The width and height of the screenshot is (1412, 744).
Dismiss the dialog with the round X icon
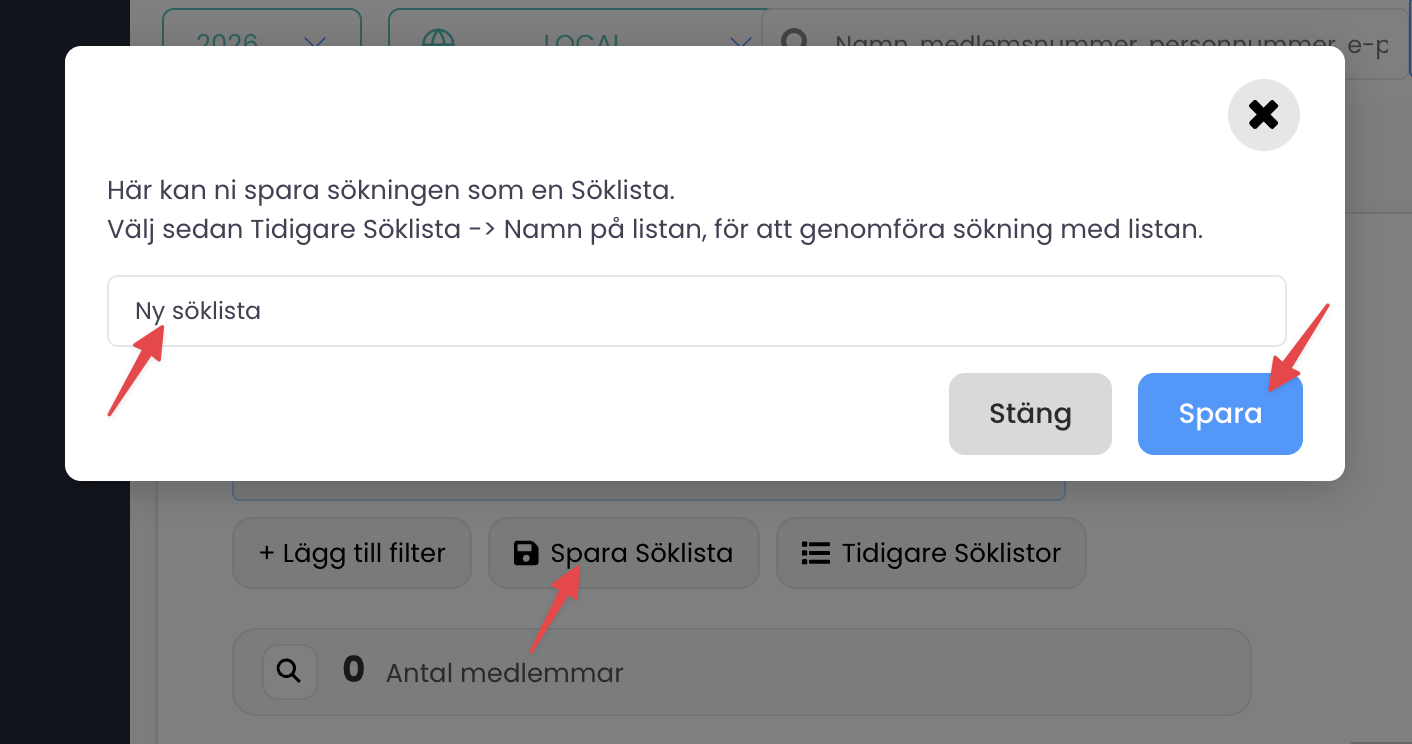[1263, 115]
